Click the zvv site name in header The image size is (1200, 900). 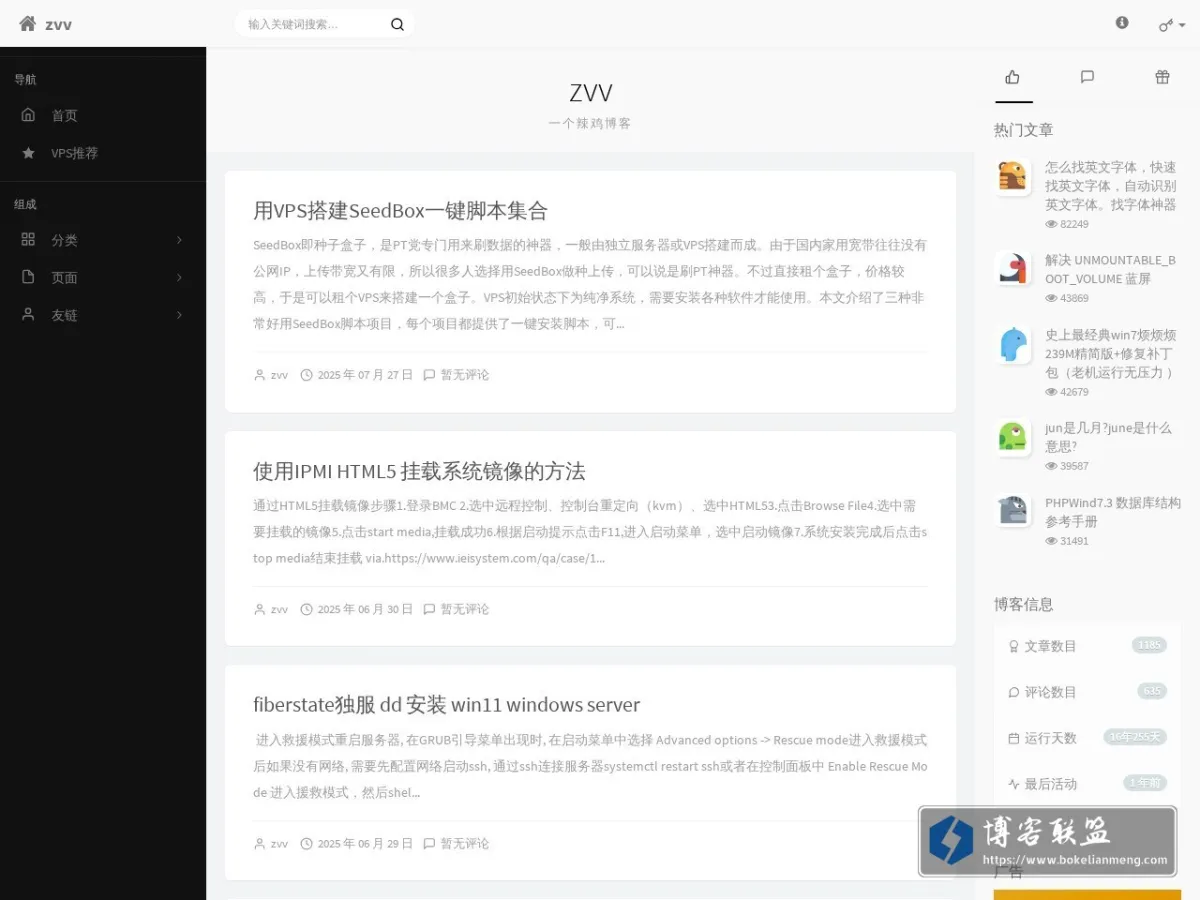(58, 24)
